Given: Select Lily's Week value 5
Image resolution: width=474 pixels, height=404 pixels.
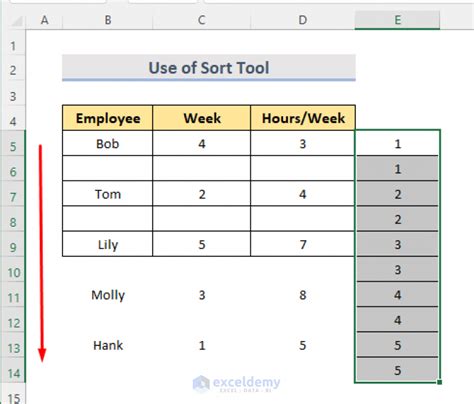Looking at the screenshot, I should (x=202, y=244).
